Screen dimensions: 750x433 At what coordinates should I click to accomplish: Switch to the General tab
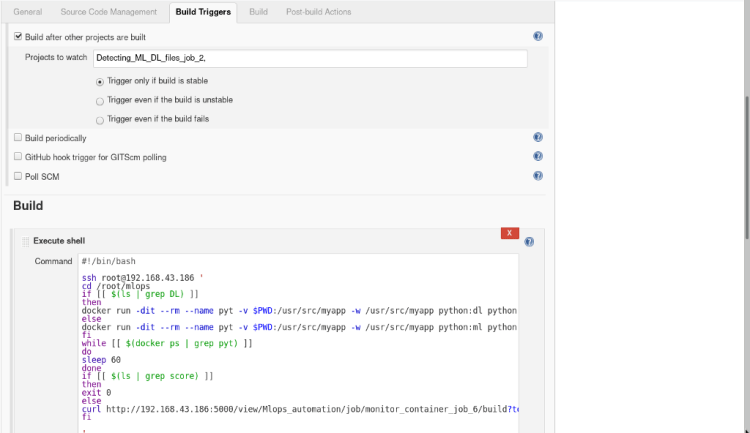click(27, 12)
